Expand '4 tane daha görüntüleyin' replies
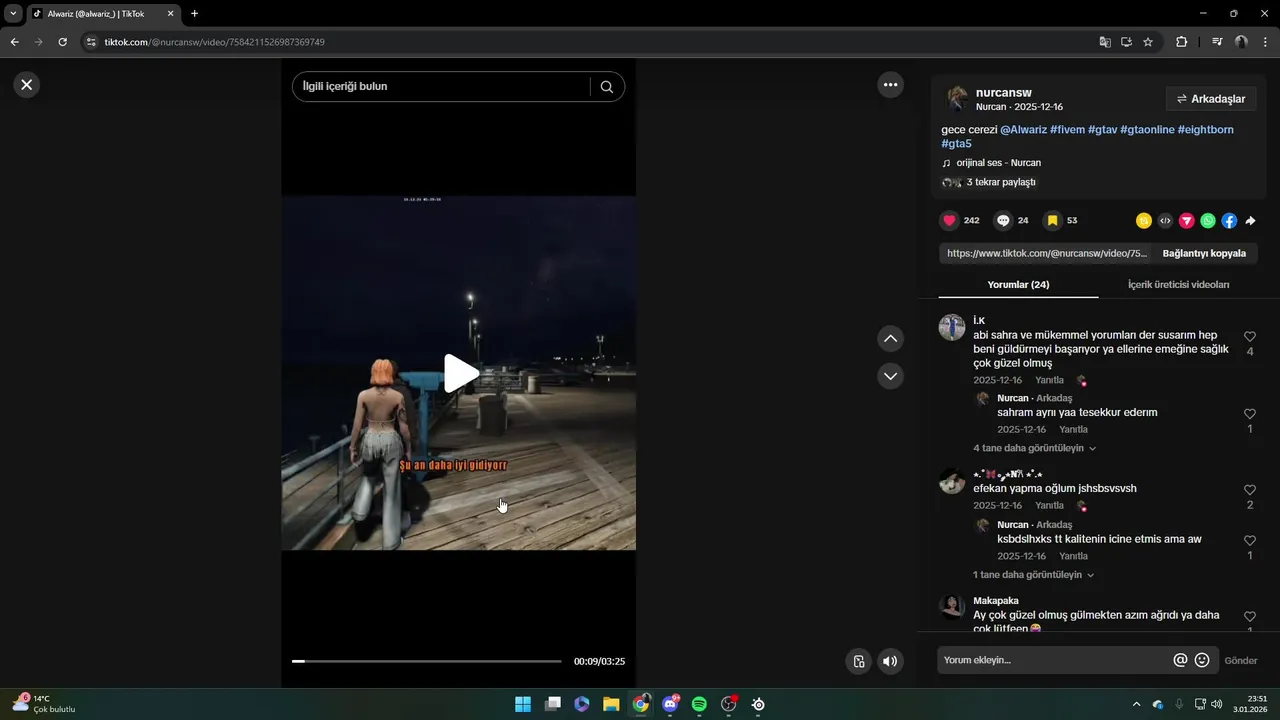Screen dimensions: 1280x720 click(x=1035, y=448)
